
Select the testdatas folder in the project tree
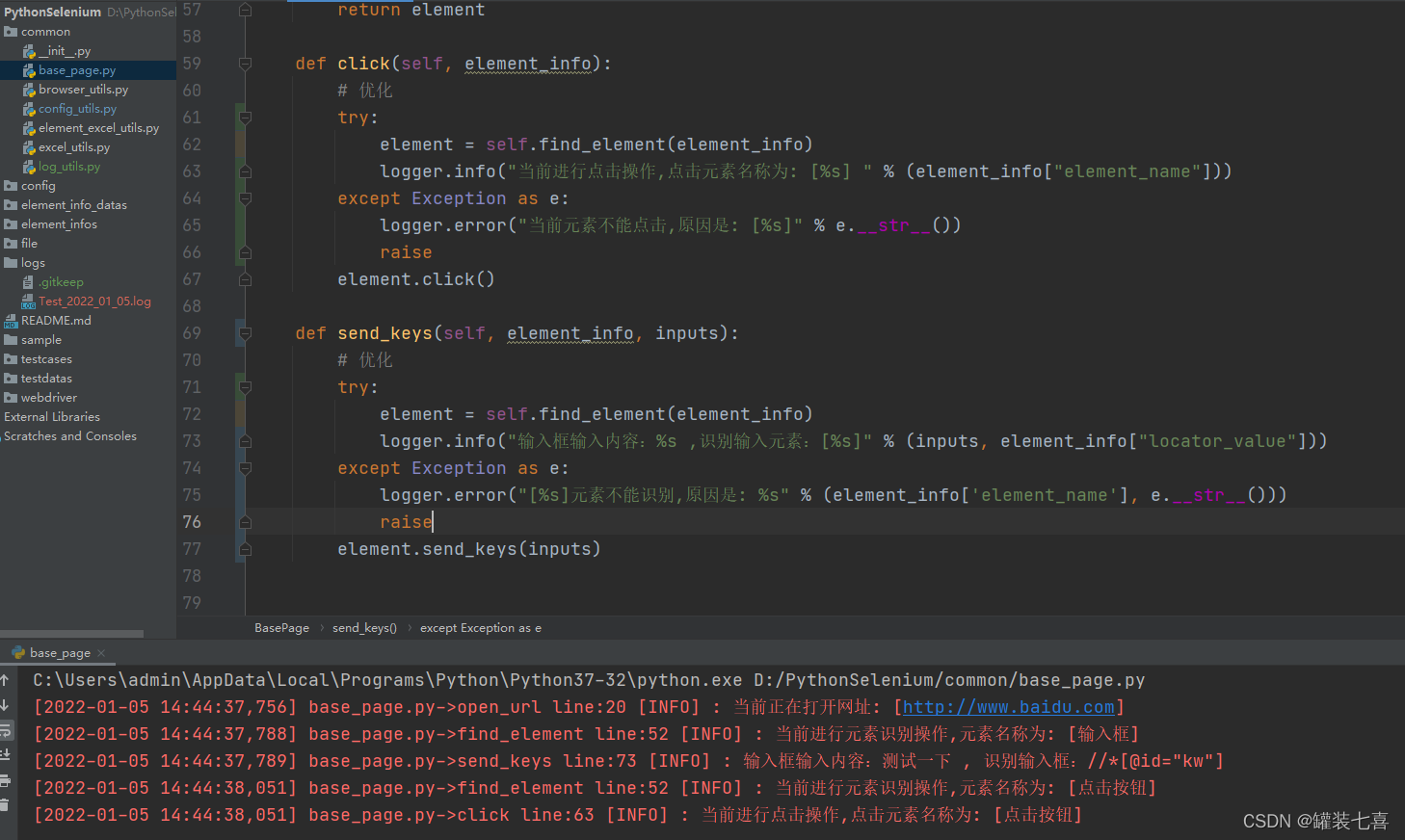coord(46,379)
